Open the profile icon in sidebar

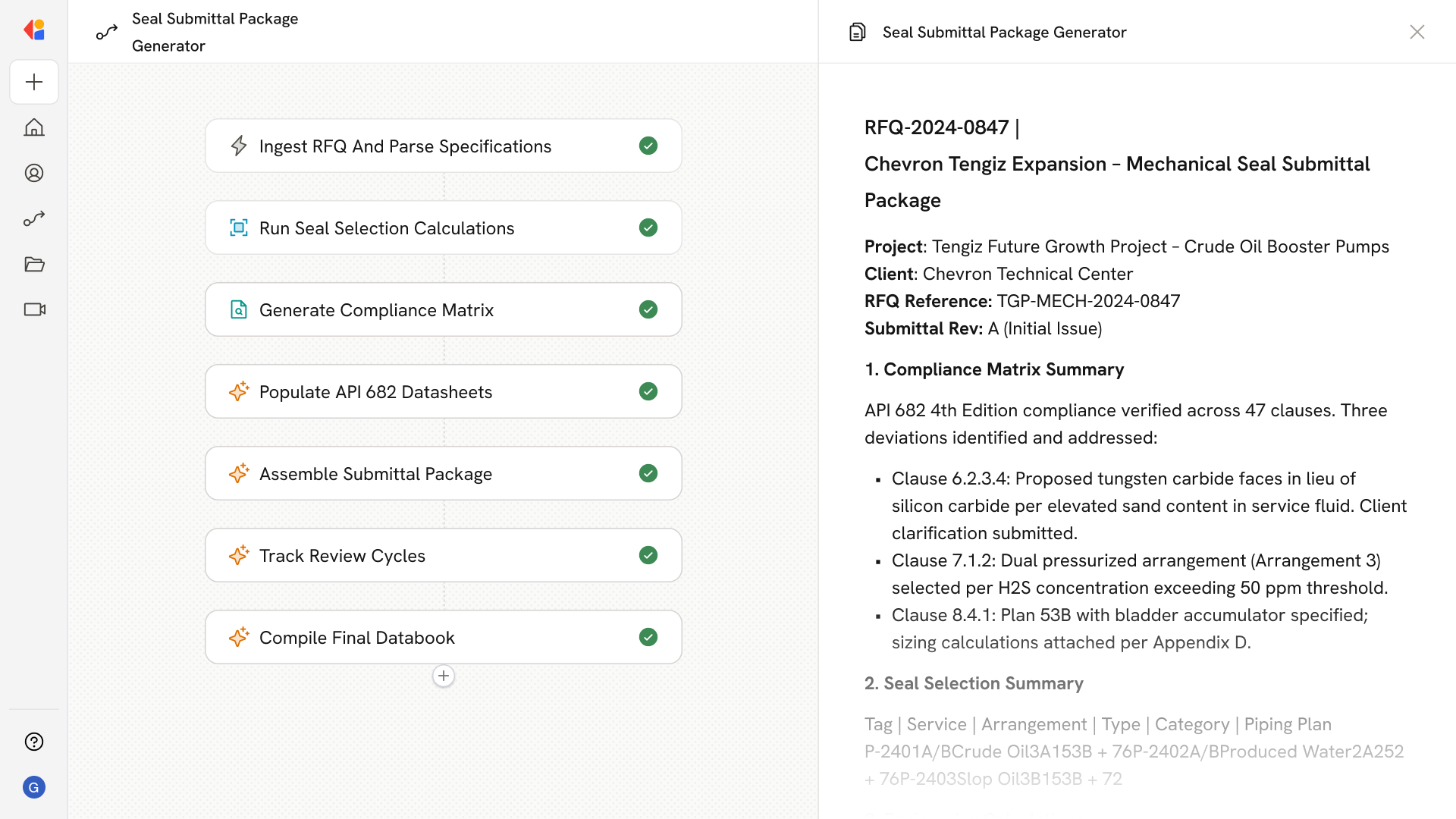click(x=34, y=173)
